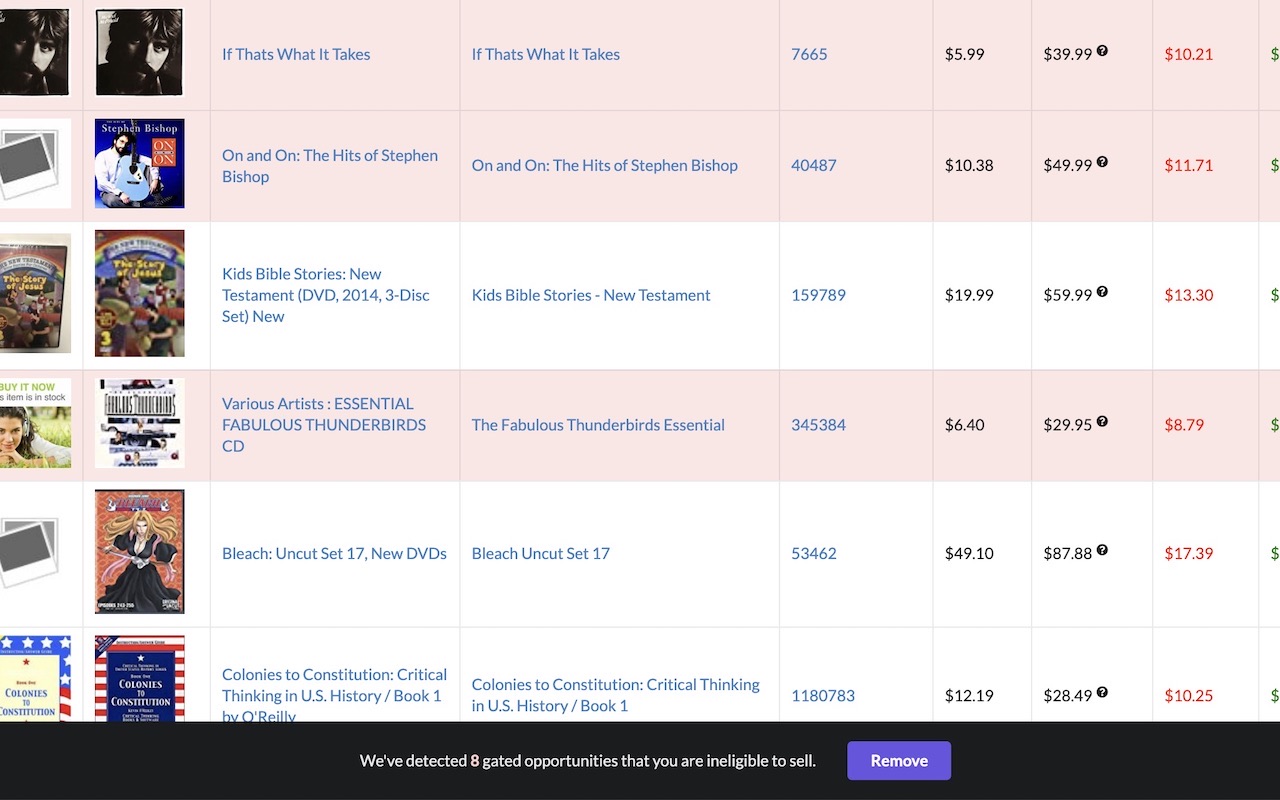The height and width of the screenshot is (800, 1280).
Task: Open sales rank link 1180783
Action: point(822,695)
